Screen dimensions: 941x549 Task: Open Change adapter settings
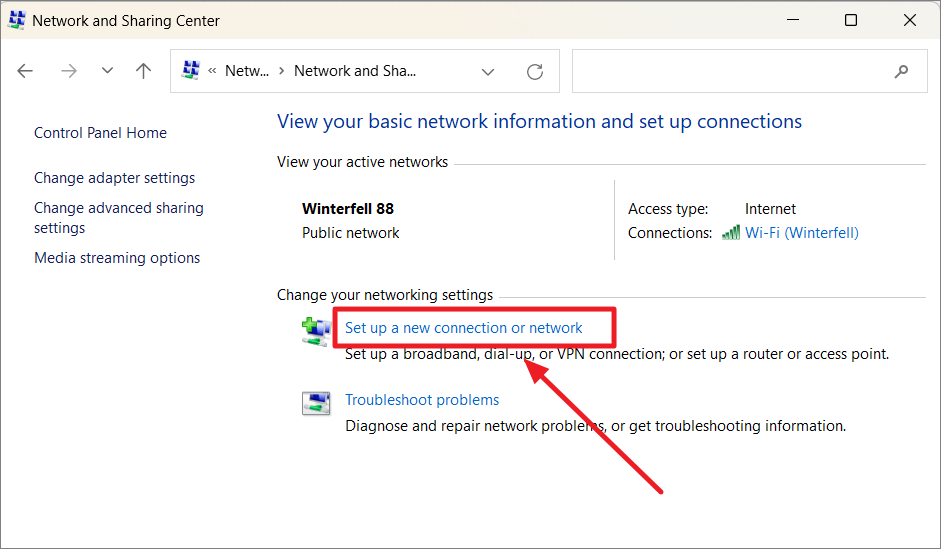114,178
